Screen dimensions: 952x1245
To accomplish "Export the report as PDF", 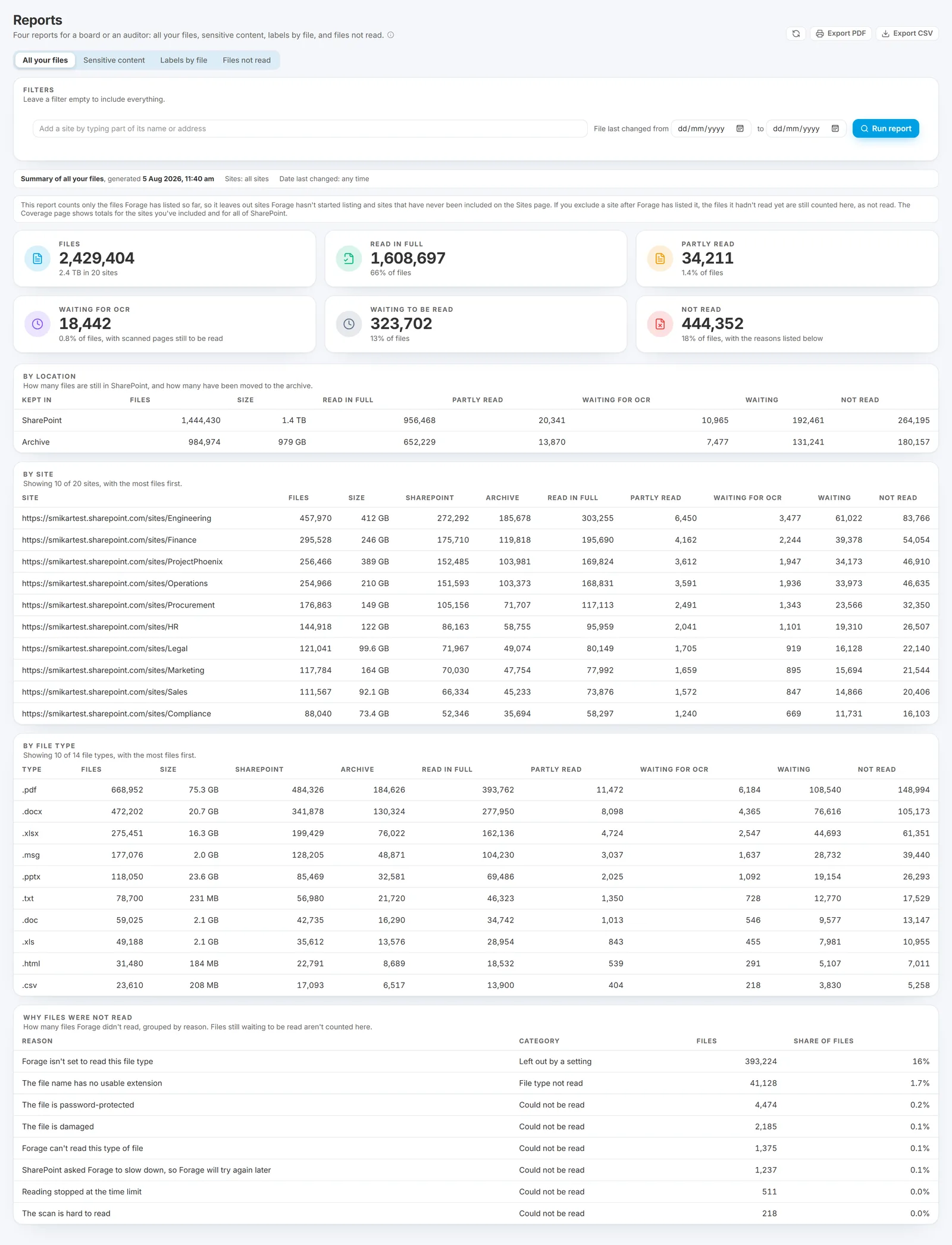I will (x=841, y=33).
